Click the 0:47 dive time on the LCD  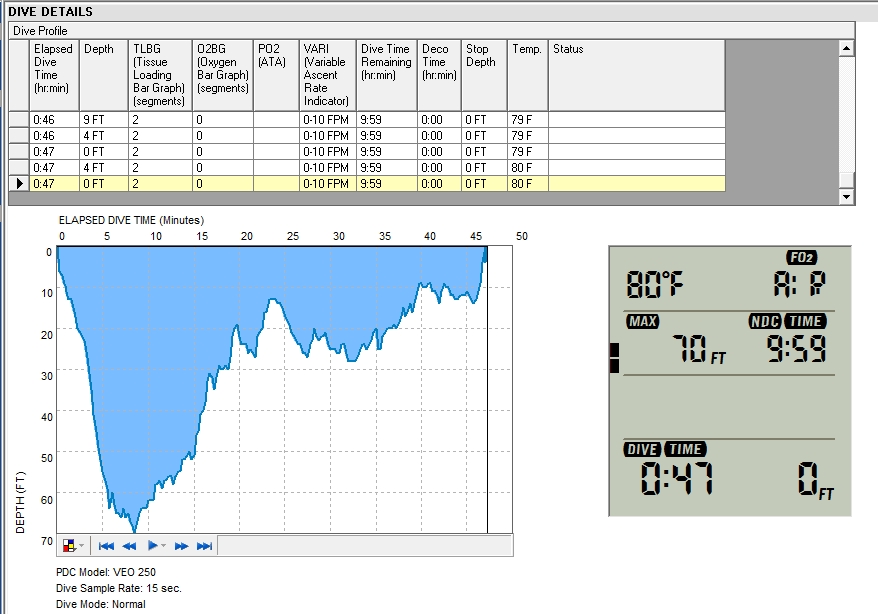coord(676,479)
